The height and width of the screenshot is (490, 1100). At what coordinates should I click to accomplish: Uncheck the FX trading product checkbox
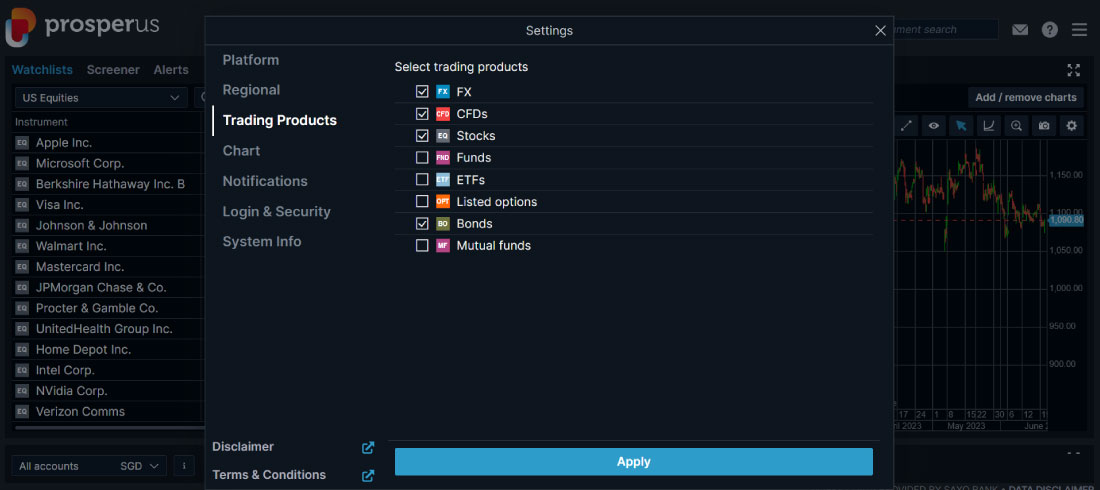click(x=422, y=91)
